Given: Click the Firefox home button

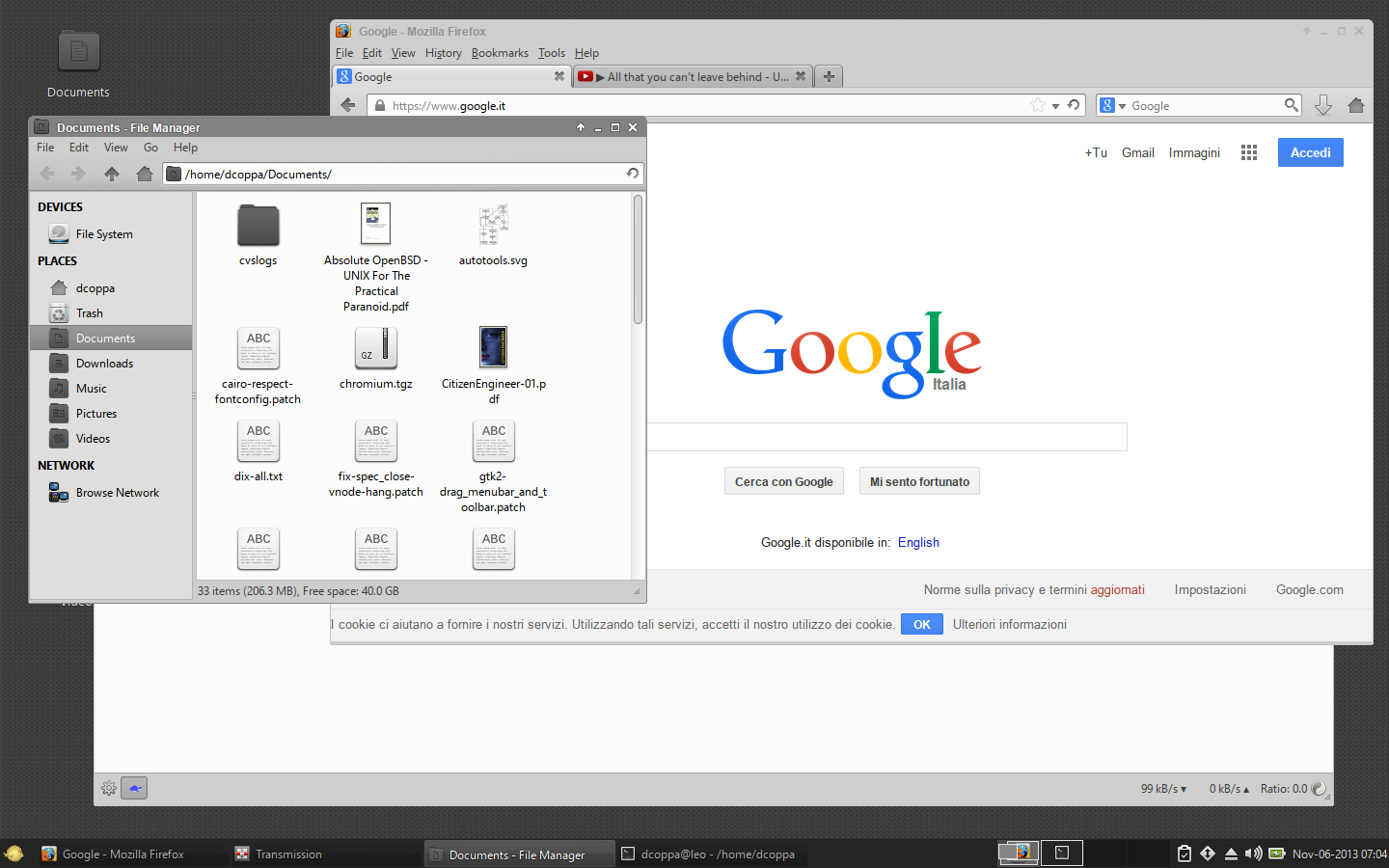Looking at the screenshot, I should point(1356,105).
